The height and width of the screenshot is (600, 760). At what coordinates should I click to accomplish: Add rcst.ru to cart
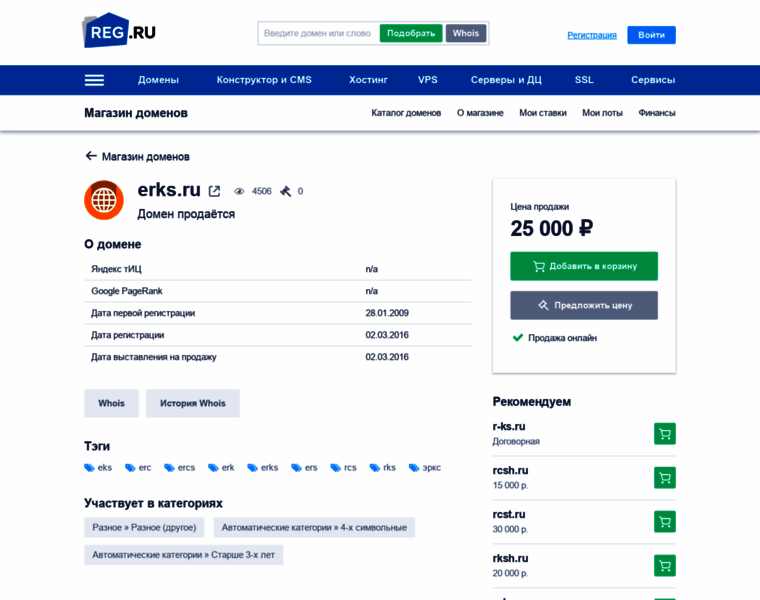pos(665,522)
